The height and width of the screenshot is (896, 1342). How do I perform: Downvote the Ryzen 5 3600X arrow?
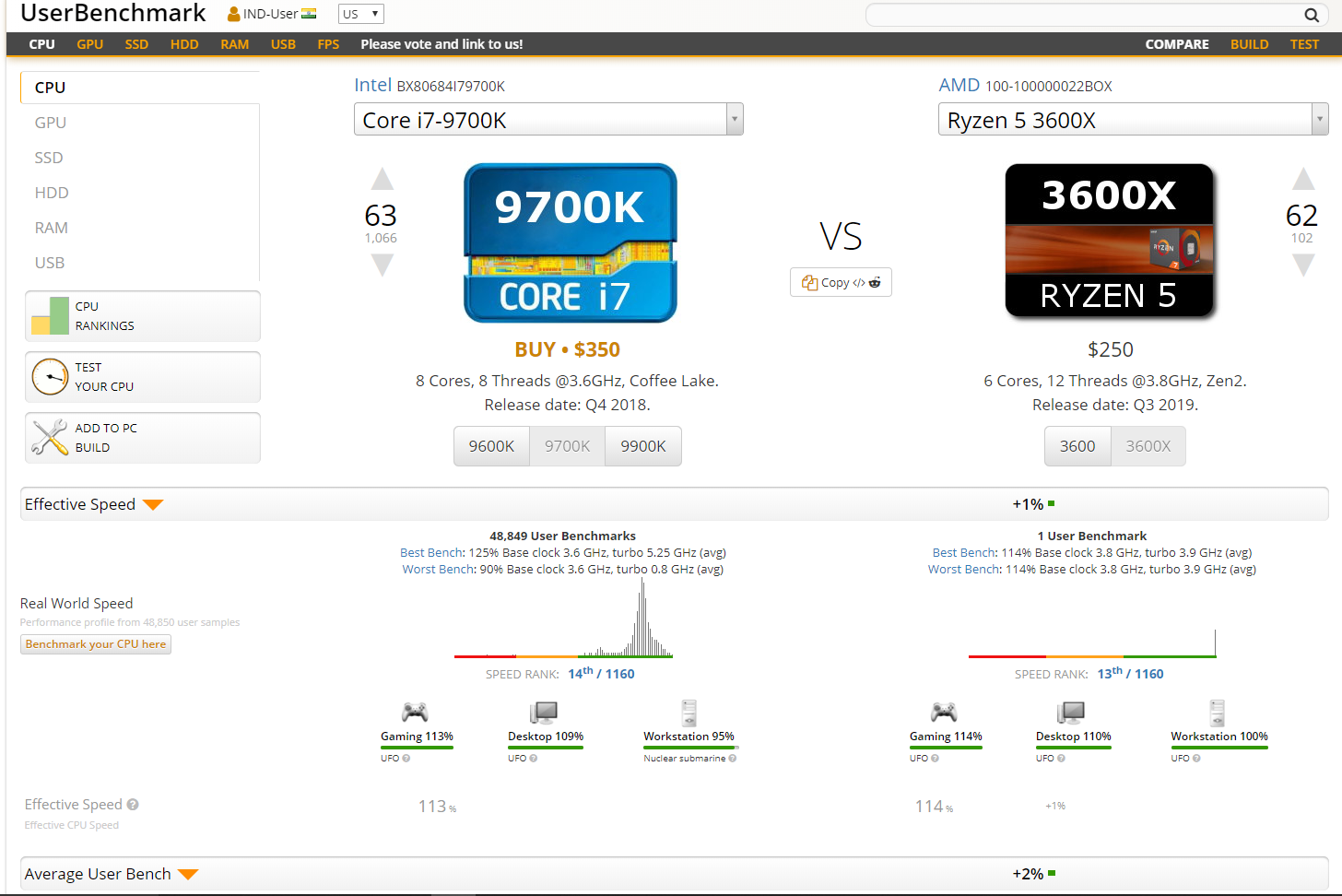[x=1303, y=265]
